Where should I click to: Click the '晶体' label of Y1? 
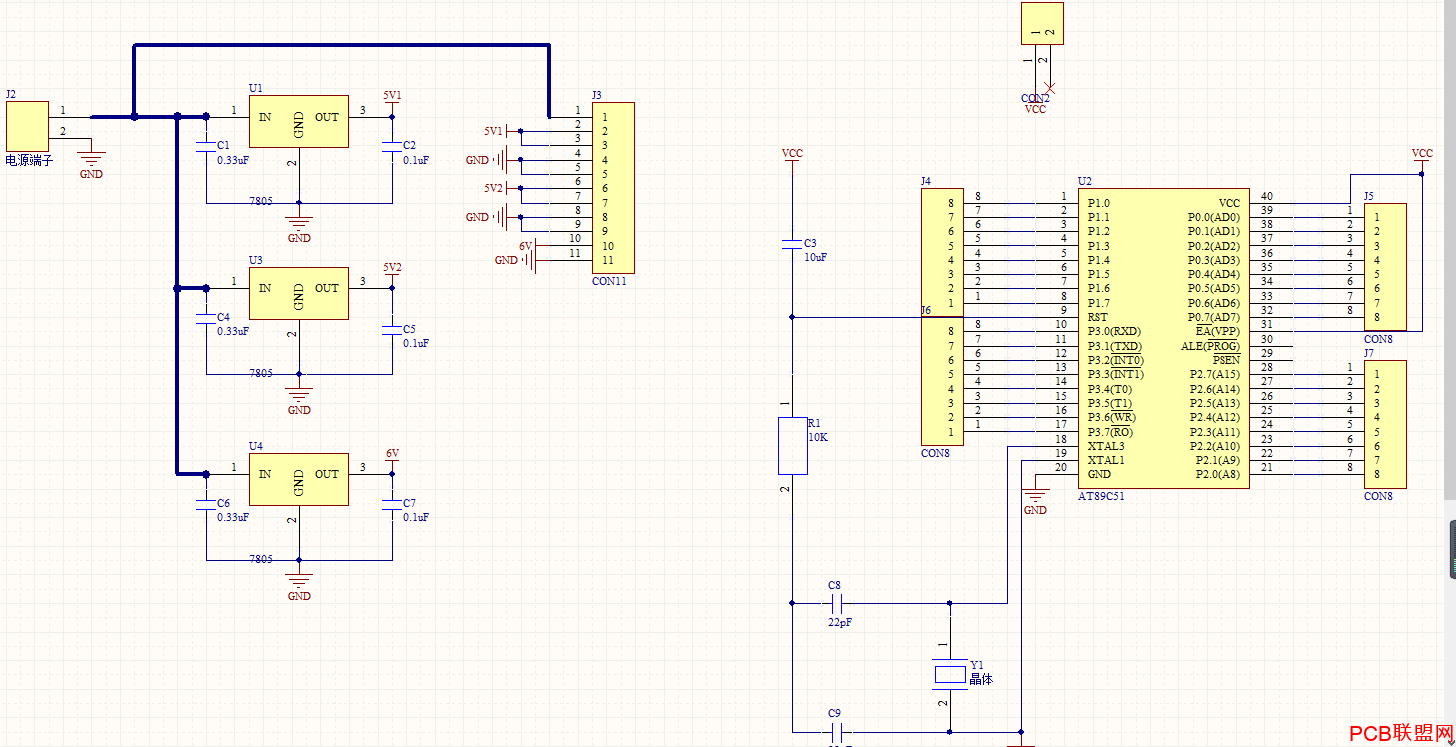tap(981, 679)
